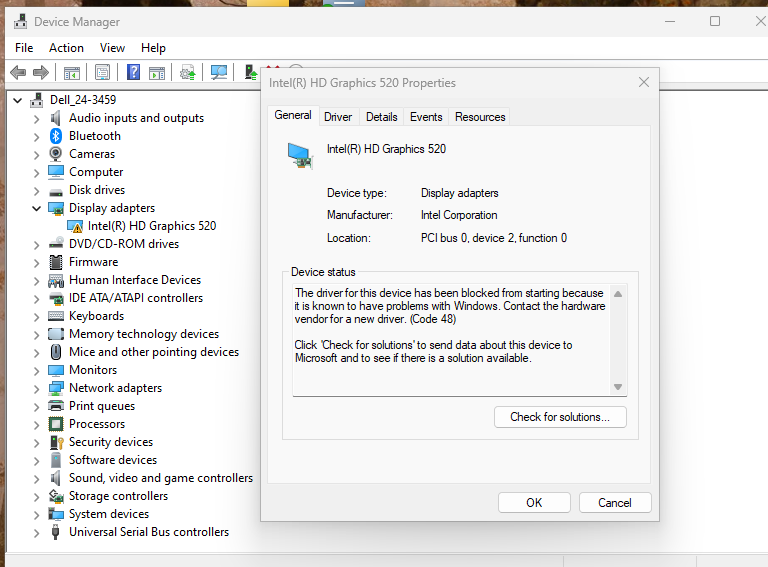Click the System devices label
768x567 pixels.
[x=109, y=514]
